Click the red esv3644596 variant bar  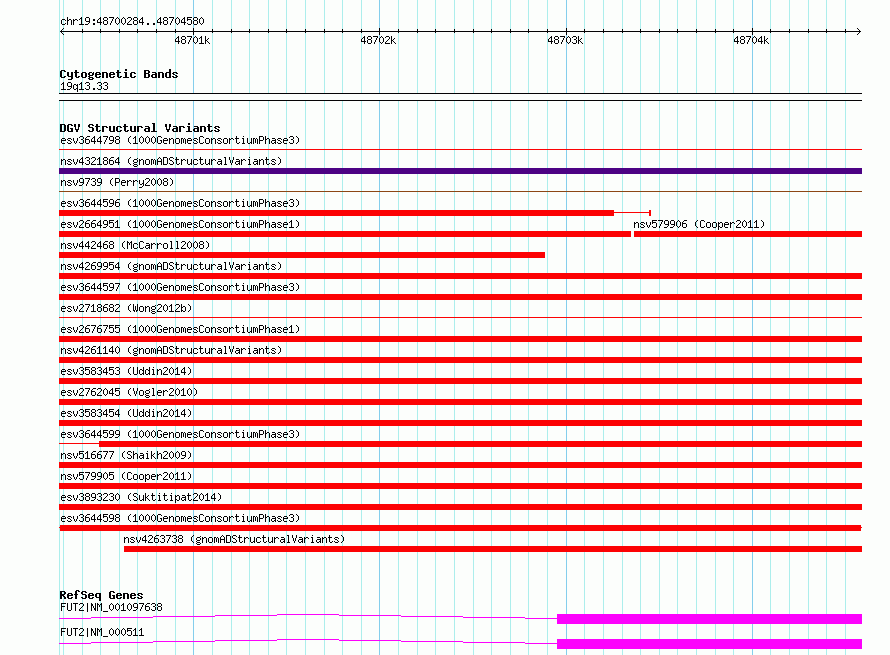(x=337, y=213)
